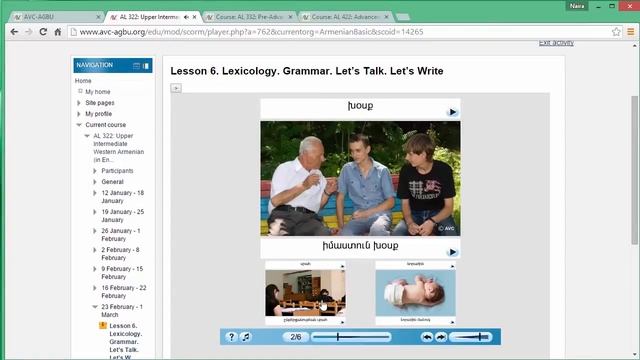
Task: Play audio below the classroom thumbnail
Action: (x=342, y=322)
